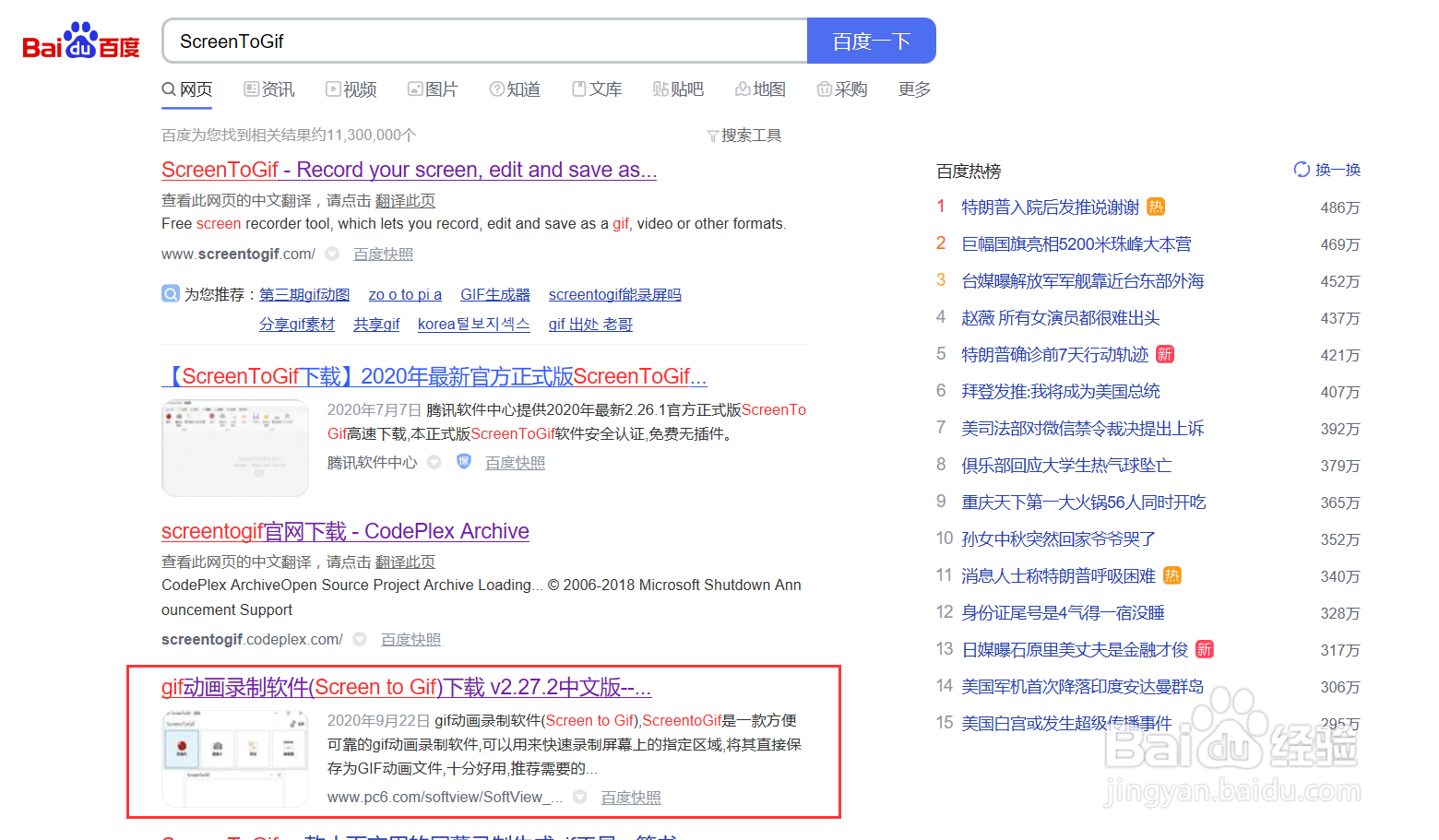1439x840 pixels.
Task: Open the suggested search zo o to pi a
Action: pos(405,294)
